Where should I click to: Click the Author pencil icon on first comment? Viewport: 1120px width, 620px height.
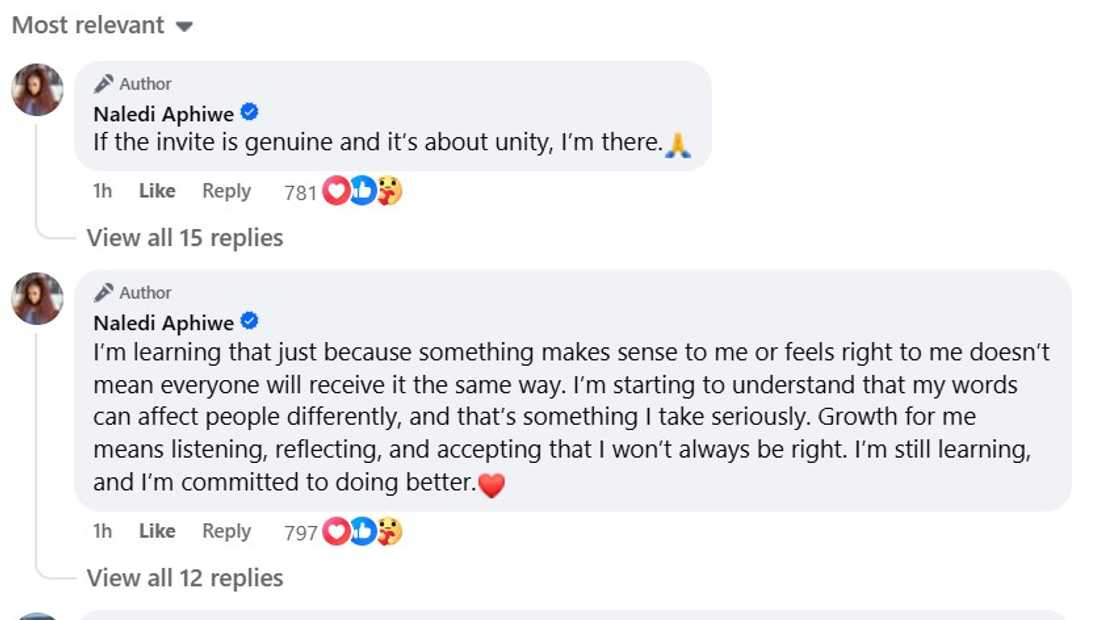(104, 84)
